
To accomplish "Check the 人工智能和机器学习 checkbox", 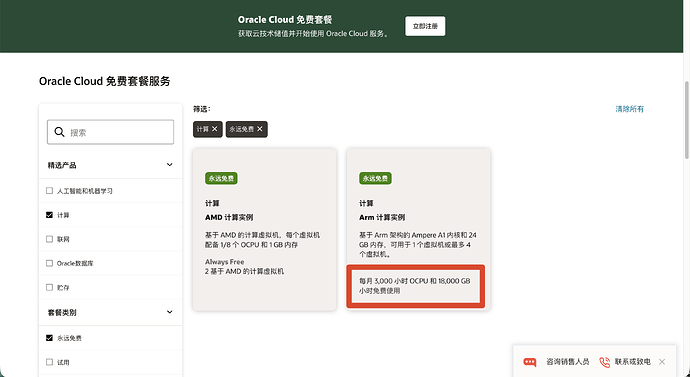I will pos(49,191).
